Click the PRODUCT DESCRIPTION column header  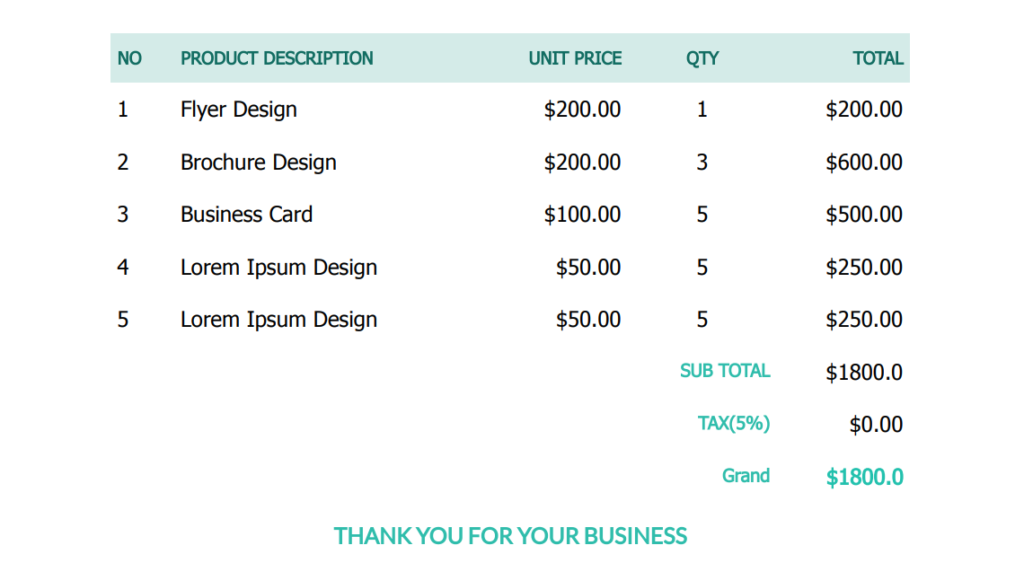tap(276, 58)
